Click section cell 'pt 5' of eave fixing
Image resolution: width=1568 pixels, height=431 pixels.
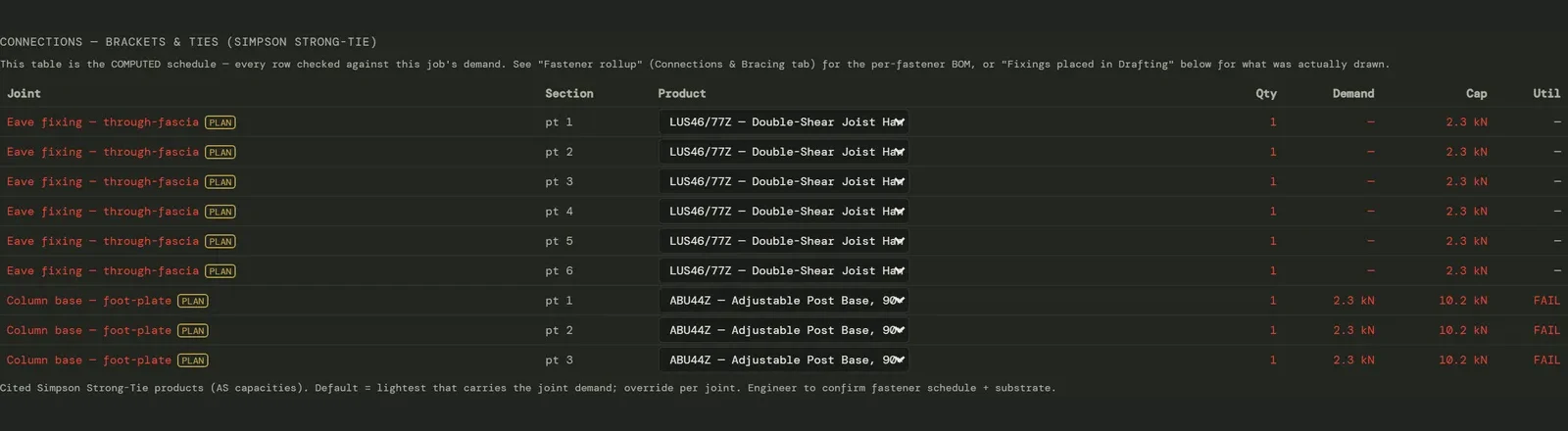(559, 241)
